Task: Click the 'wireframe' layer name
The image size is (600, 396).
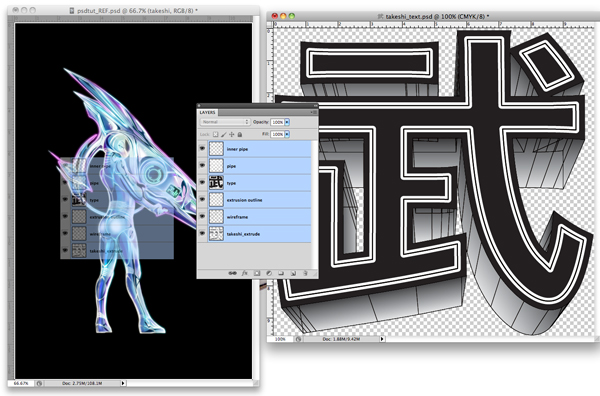Action: pyautogui.click(x=237, y=217)
